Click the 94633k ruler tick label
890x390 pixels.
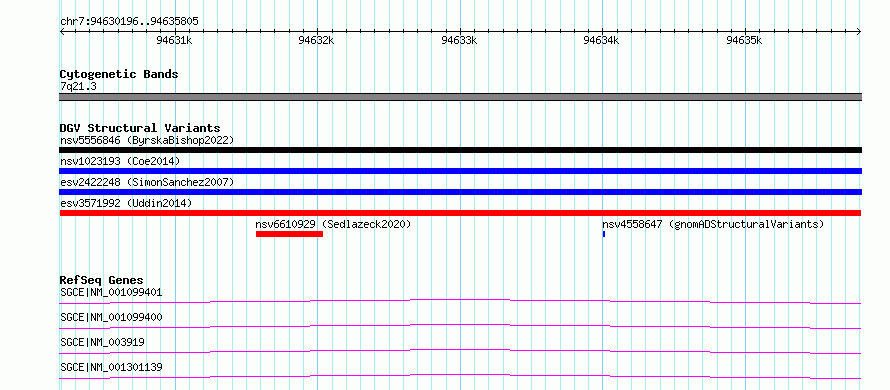pos(459,40)
